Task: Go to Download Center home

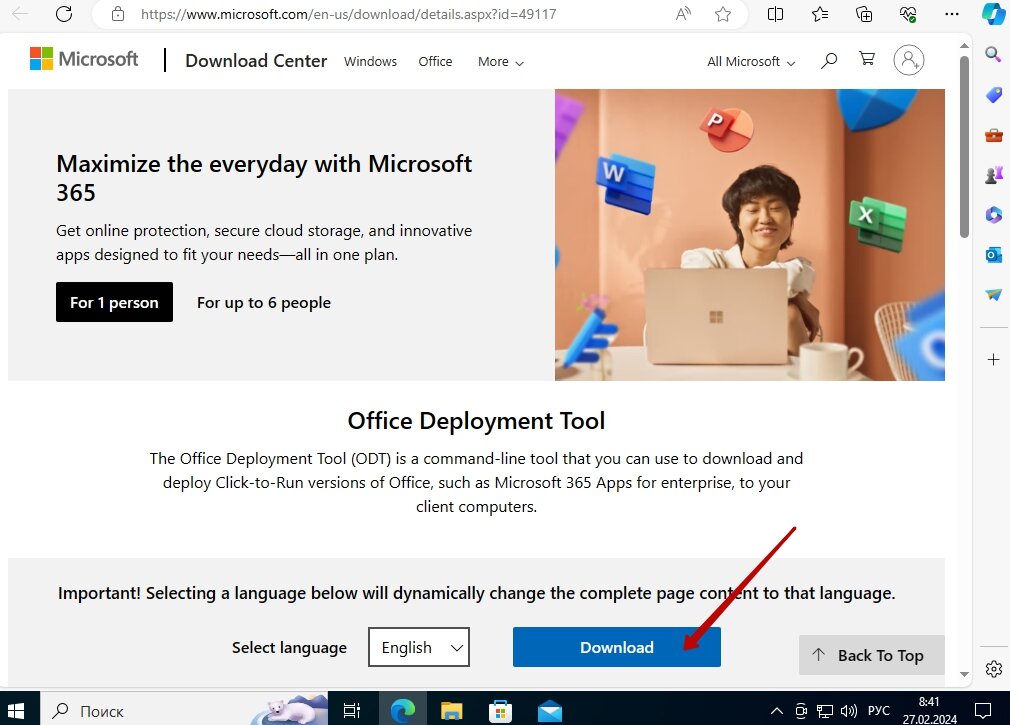Action: 256,61
